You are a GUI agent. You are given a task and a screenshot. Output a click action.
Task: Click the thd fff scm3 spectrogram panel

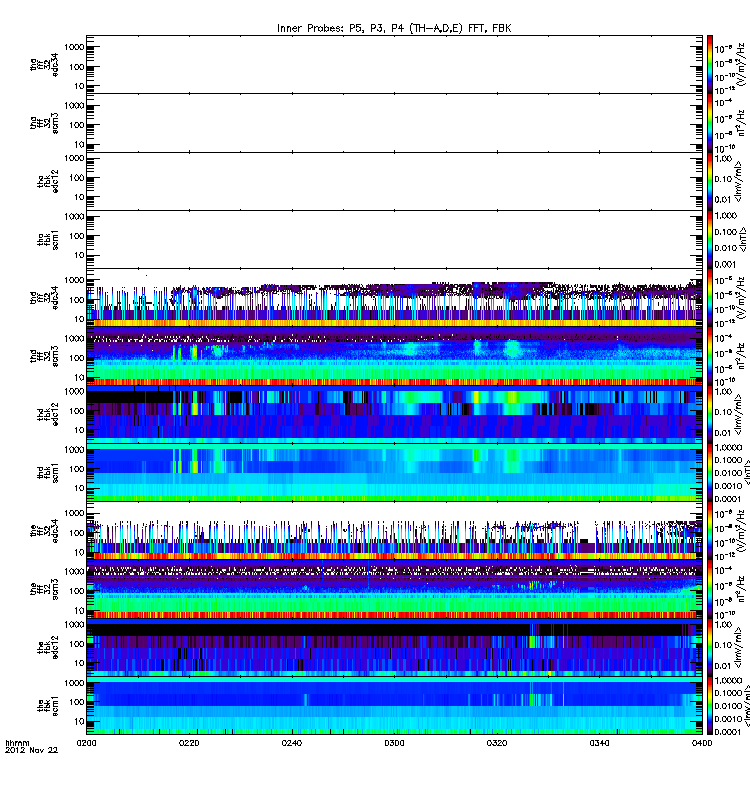coord(394,356)
